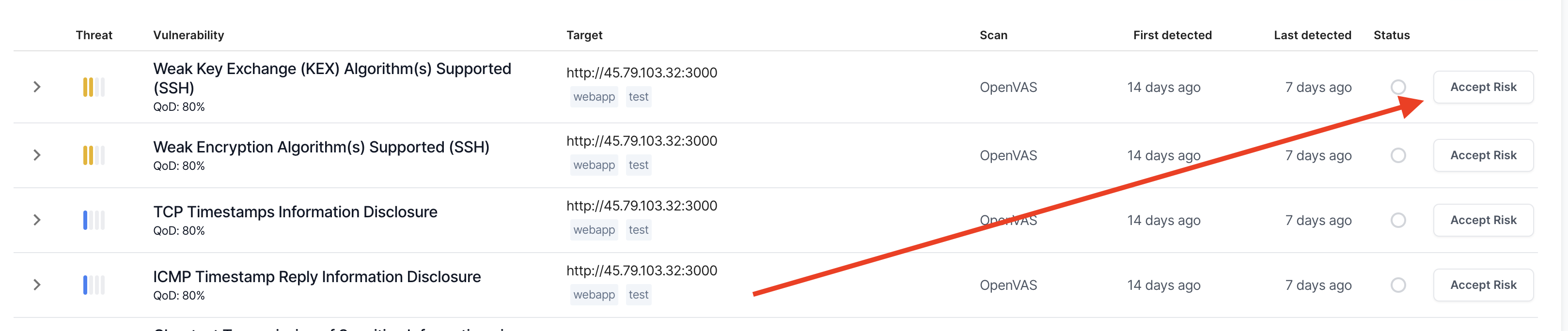
Task: Click the Last detected column header
Action: pos(1312,35)
